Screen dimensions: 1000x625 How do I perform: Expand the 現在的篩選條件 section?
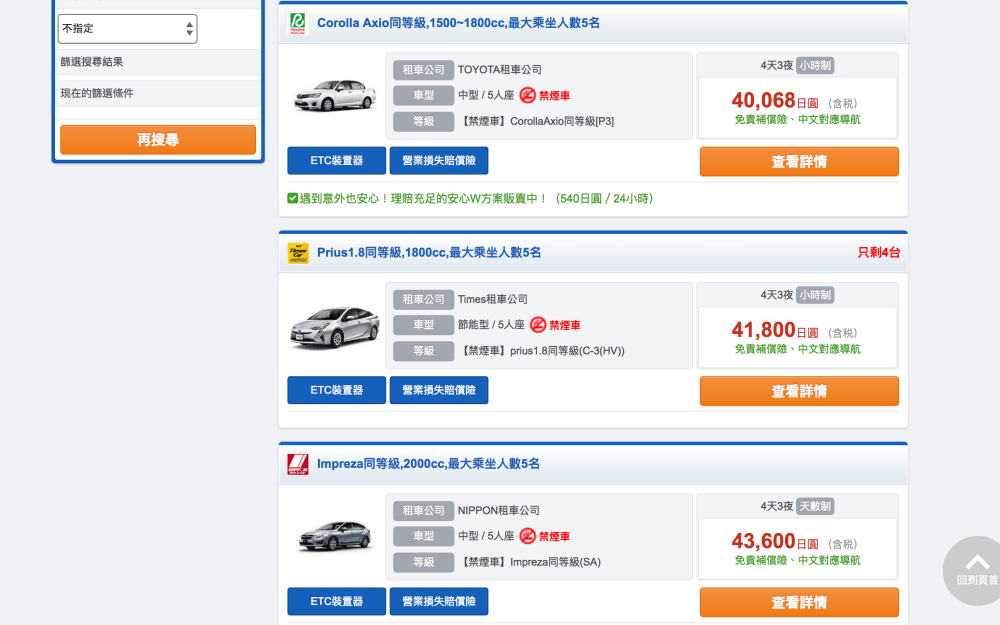pos(158,93)
